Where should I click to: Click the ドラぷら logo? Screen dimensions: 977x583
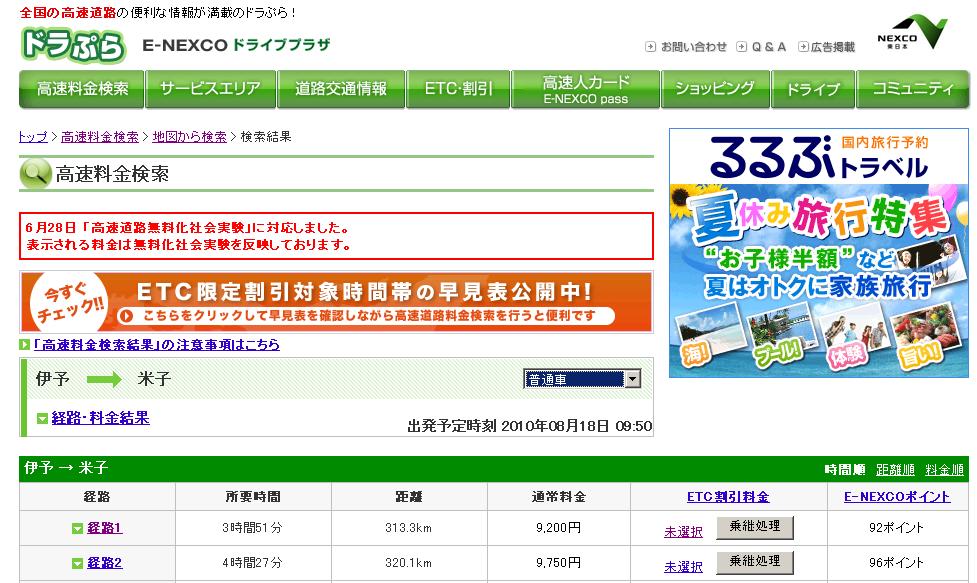[x=73, y=45]
